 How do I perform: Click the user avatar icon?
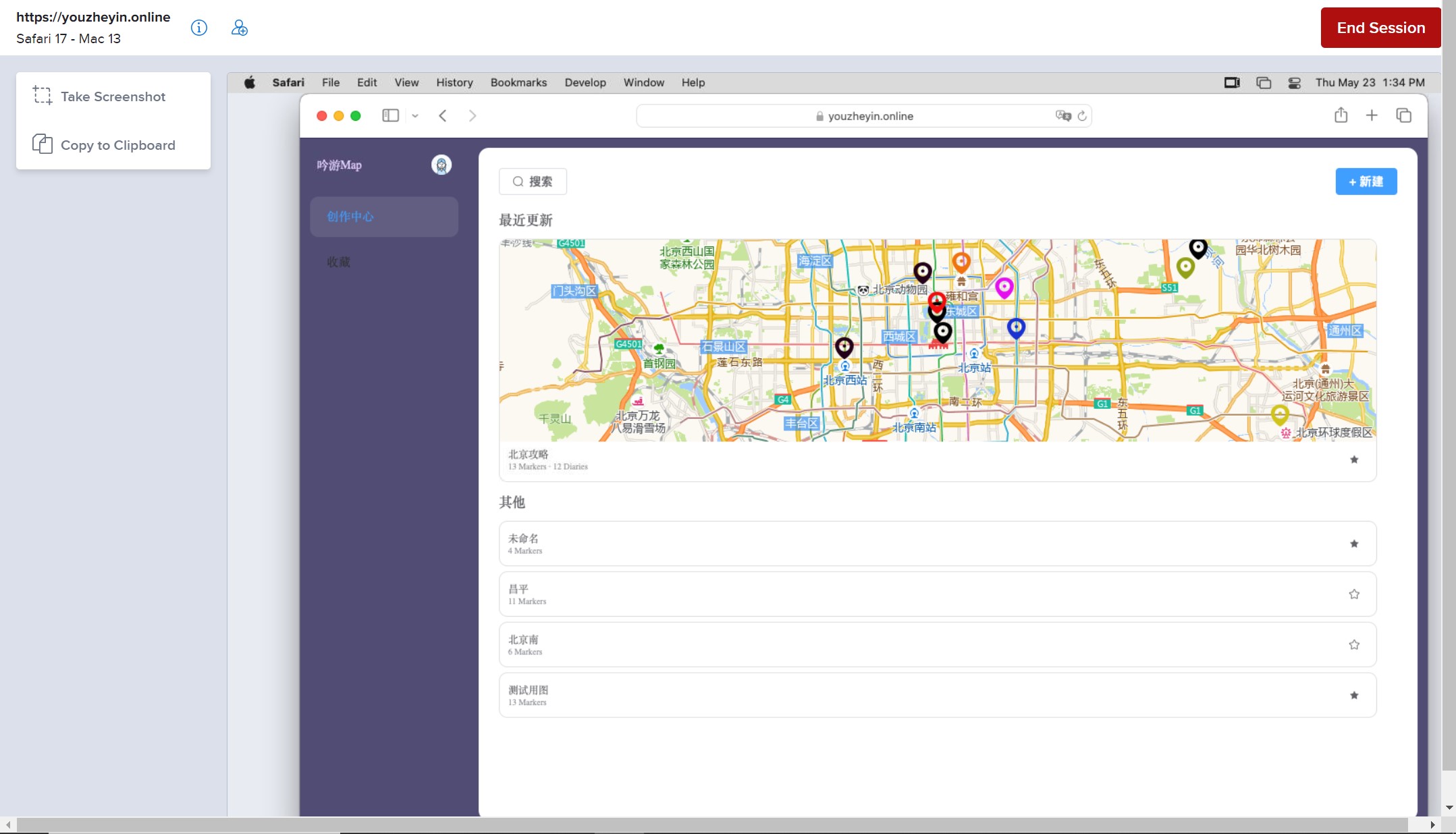click(441, 165)
